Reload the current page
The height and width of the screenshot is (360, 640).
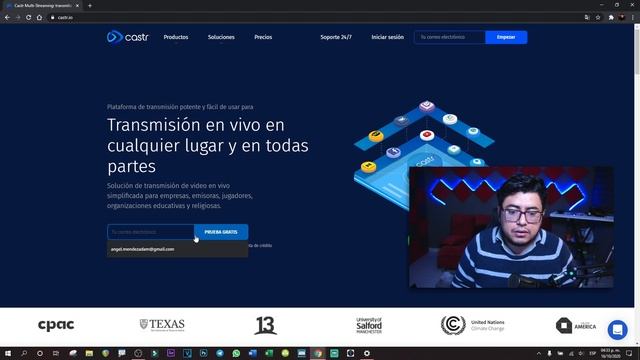point(29,18)
